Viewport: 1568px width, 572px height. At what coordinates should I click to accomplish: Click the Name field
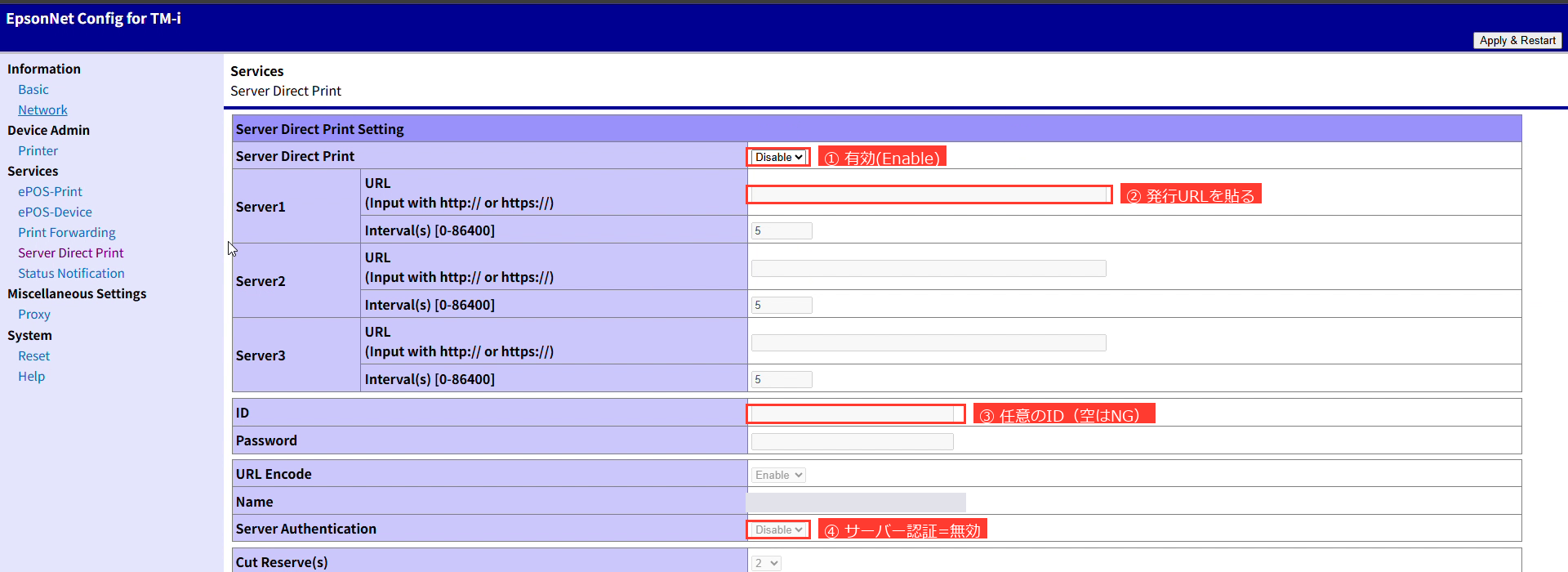pyautogui.click(x=856, y=502)
